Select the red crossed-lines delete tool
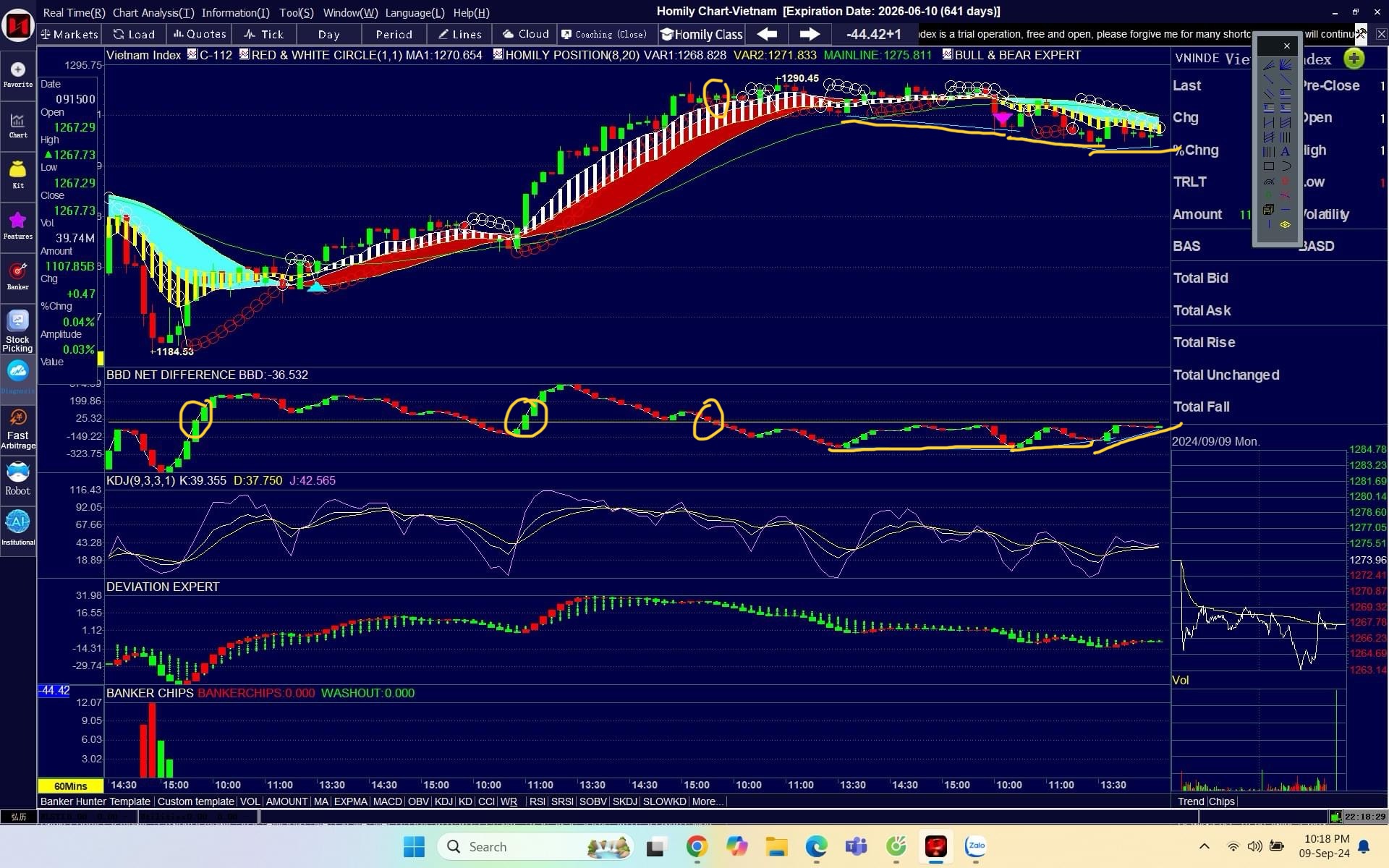 click(1285, 195)
